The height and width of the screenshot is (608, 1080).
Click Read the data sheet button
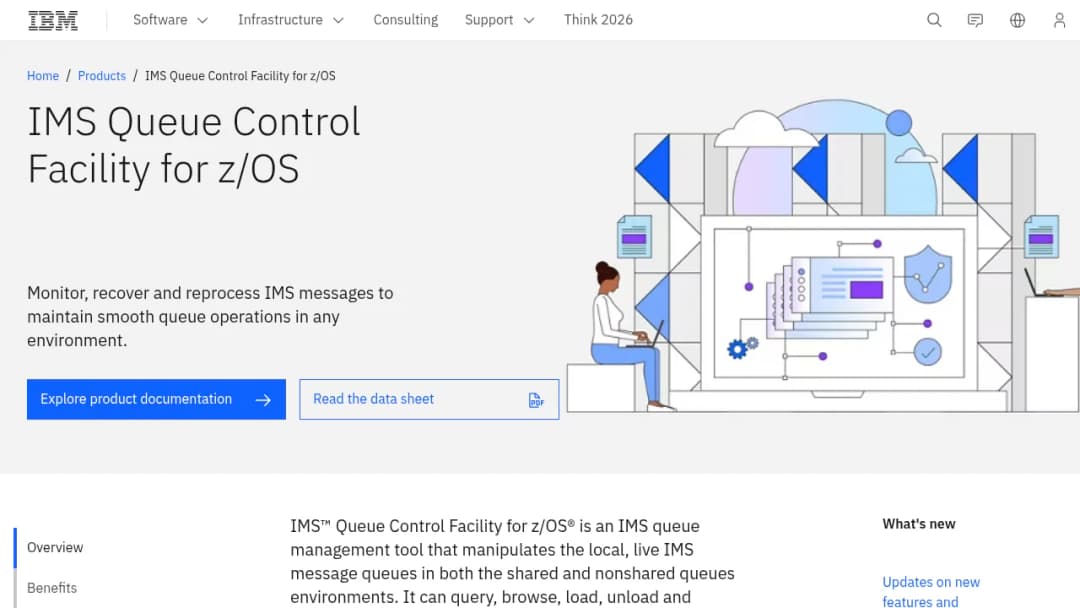[429, 399]
